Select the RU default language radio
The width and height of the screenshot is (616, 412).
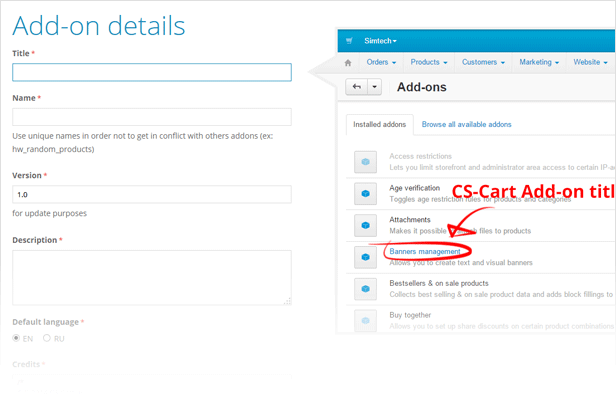46,339
